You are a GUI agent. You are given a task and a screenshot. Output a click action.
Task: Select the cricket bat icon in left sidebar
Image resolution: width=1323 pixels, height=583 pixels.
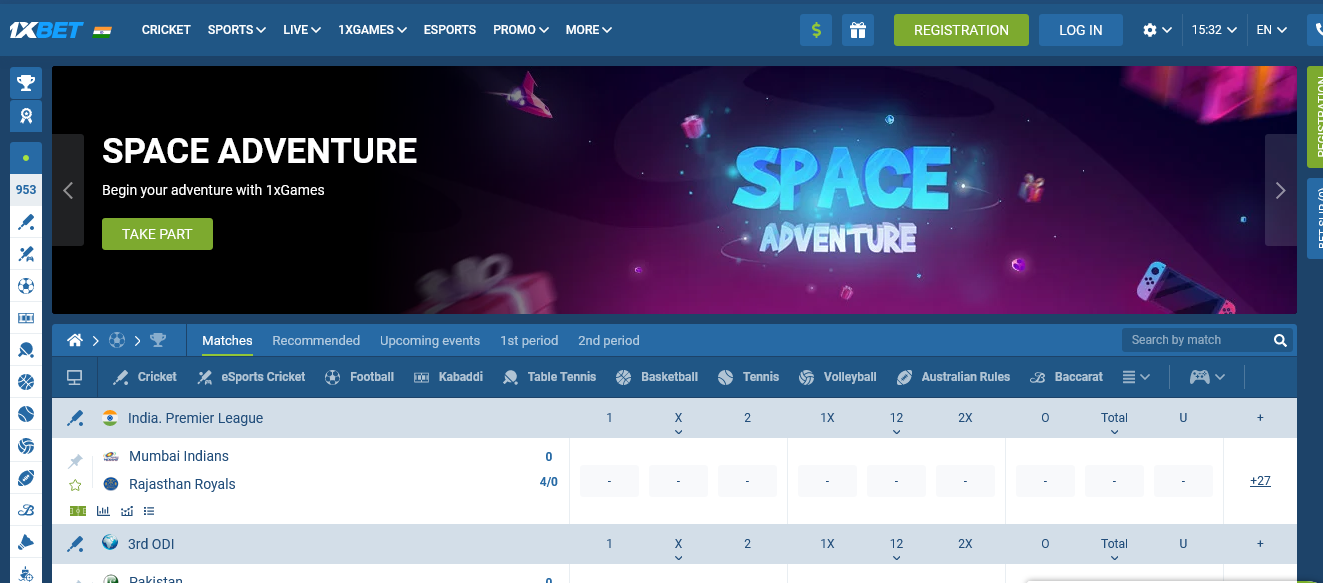[x=26, y=222]
